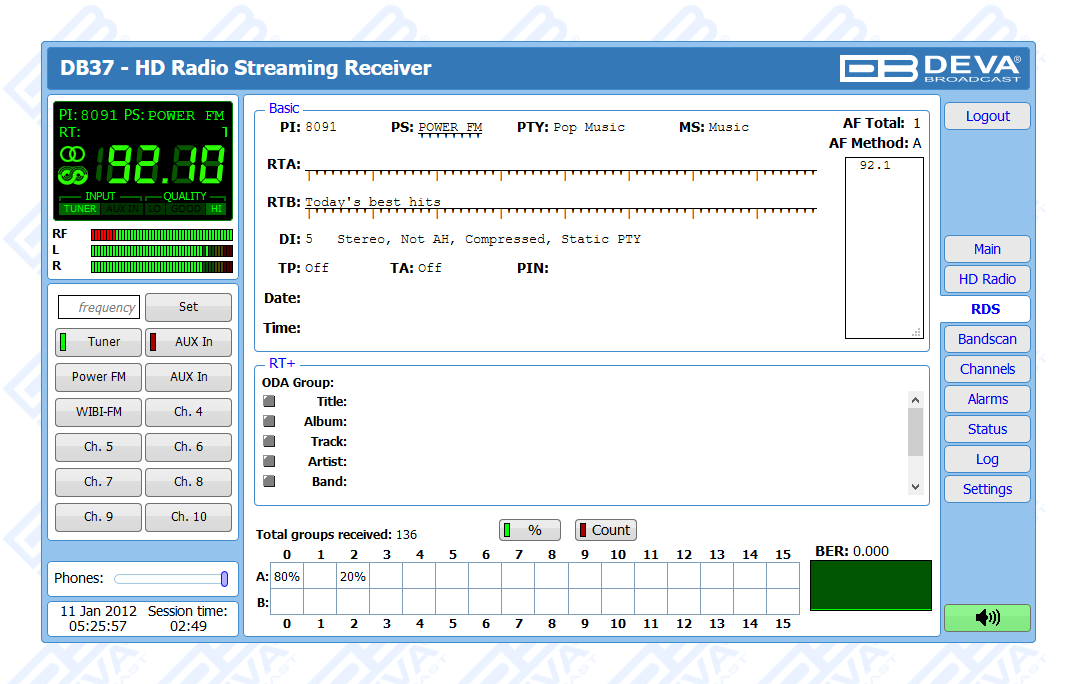Click the Logout button
Viewport: 1077px width, 684px height.
click(x=986, y=116)
